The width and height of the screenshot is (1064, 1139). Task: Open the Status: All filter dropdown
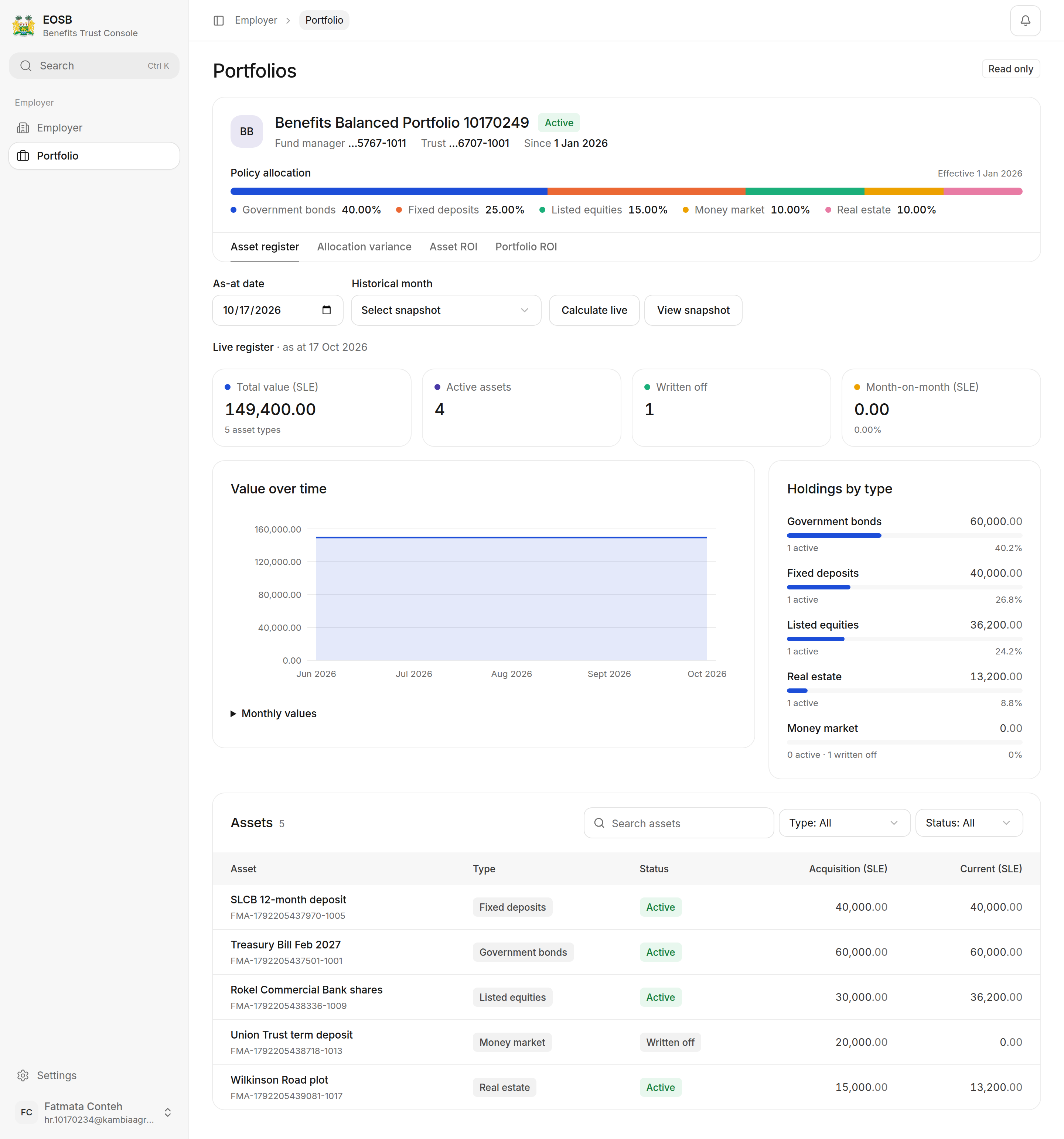point(968,823)
